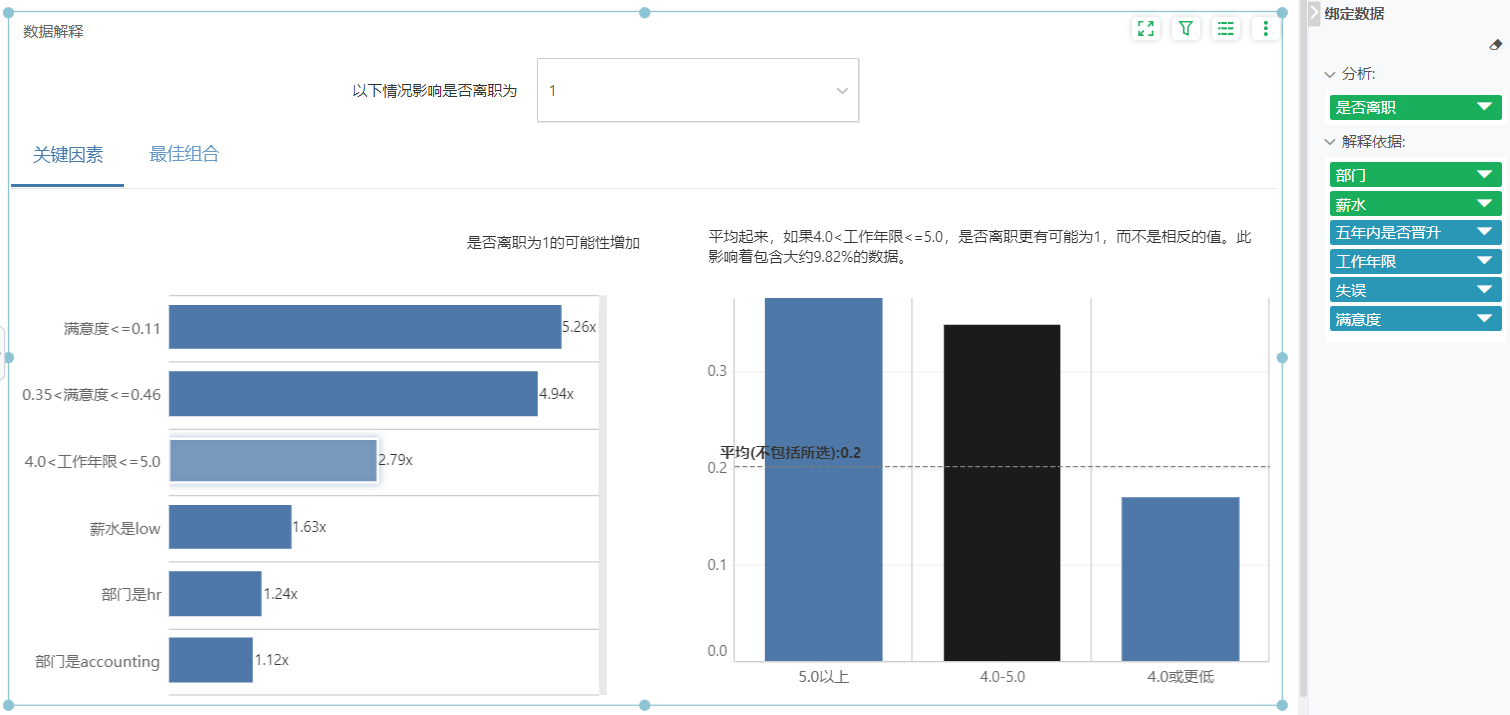Click the 绑定数据 panel heading
This screenshot has width=1510, height=715.
(1354, 13)
